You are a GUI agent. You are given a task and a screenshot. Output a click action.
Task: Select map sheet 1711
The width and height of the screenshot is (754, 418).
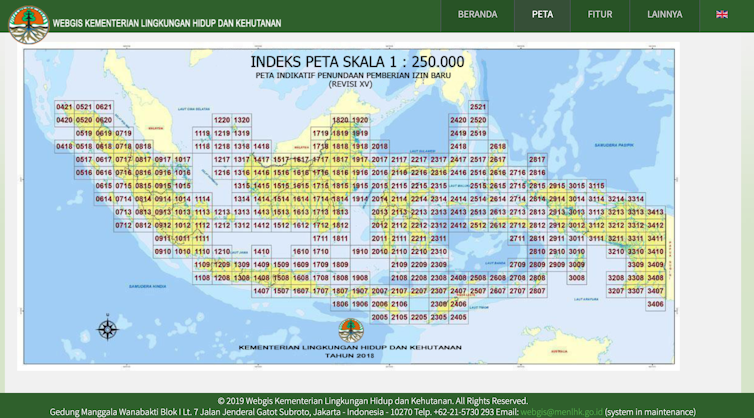click(320, 239)
